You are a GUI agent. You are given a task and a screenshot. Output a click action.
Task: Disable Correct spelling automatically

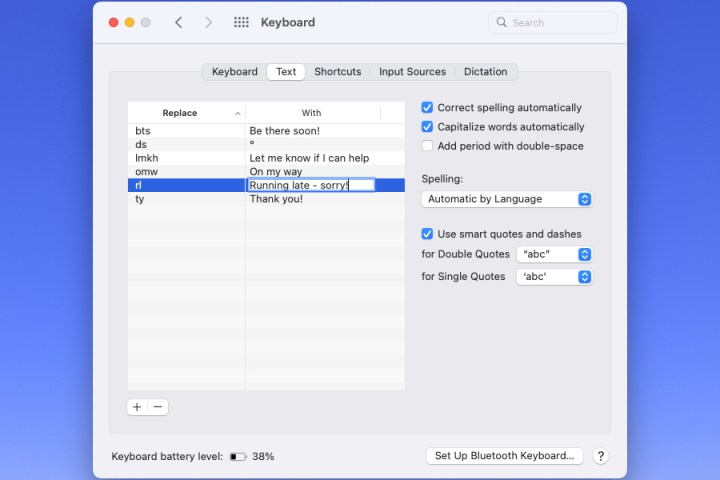(428, 108)
